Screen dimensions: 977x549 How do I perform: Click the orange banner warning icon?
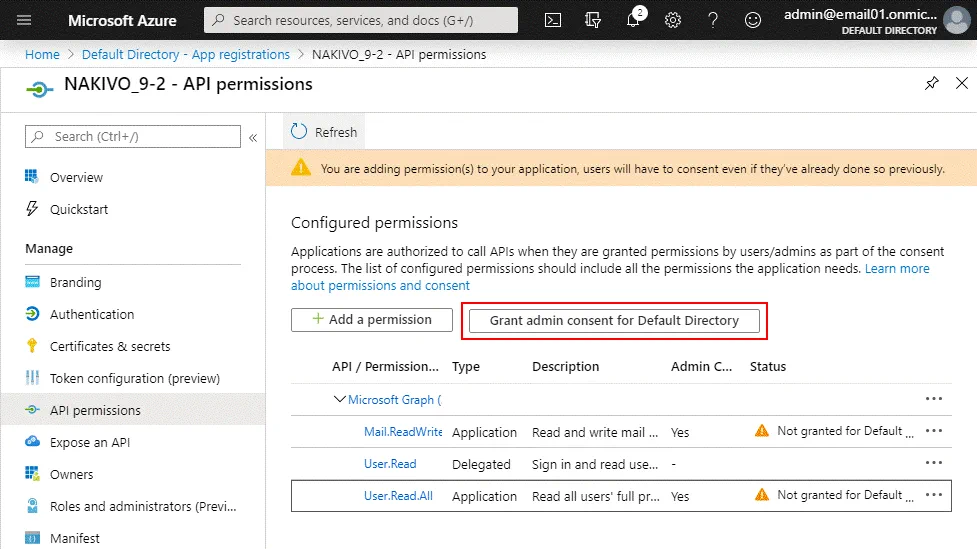coord(301,168)
